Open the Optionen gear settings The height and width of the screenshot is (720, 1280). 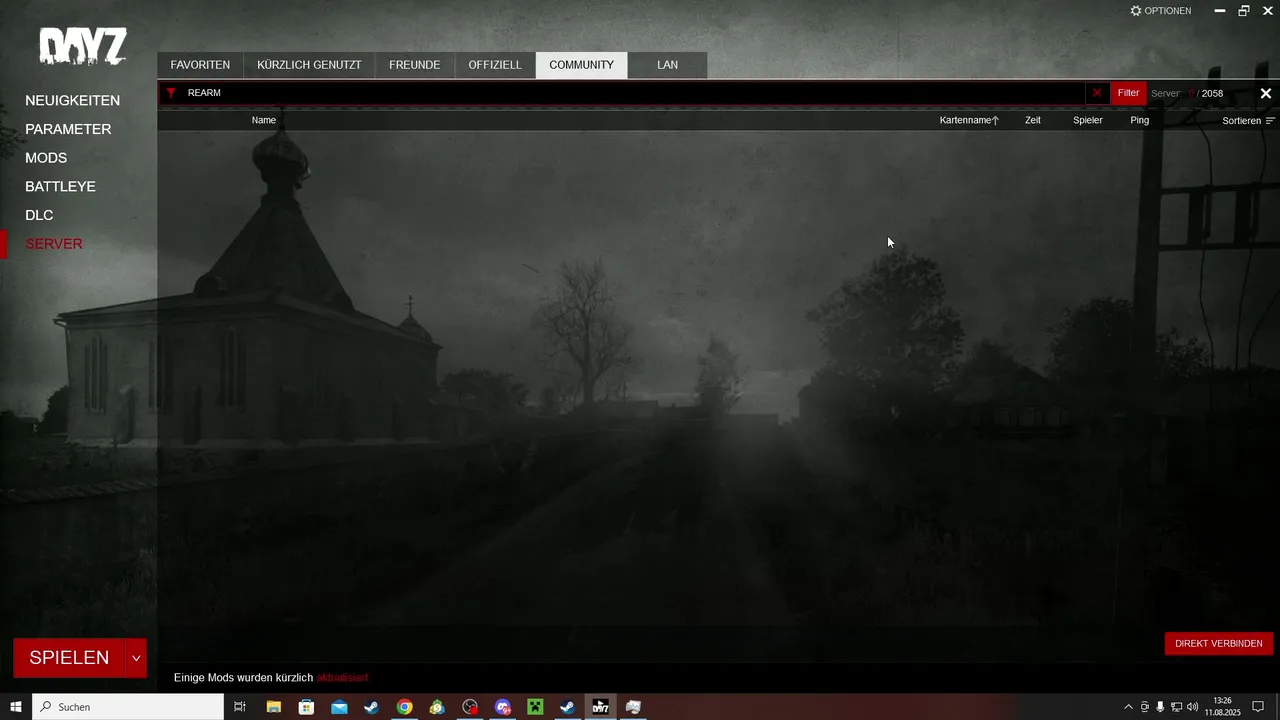[x=1160, y=11]
